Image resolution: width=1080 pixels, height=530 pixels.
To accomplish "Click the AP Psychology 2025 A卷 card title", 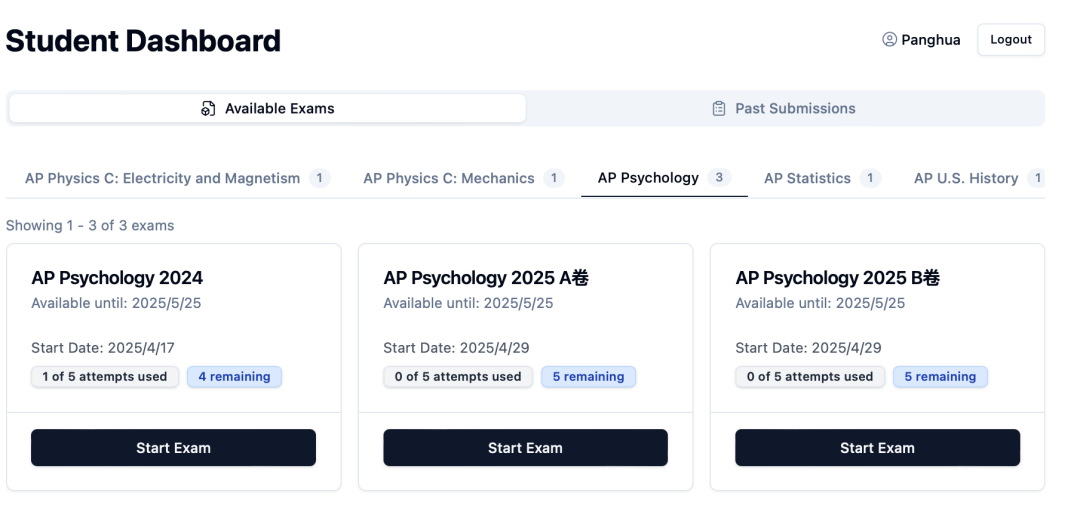I will [486, 278].
